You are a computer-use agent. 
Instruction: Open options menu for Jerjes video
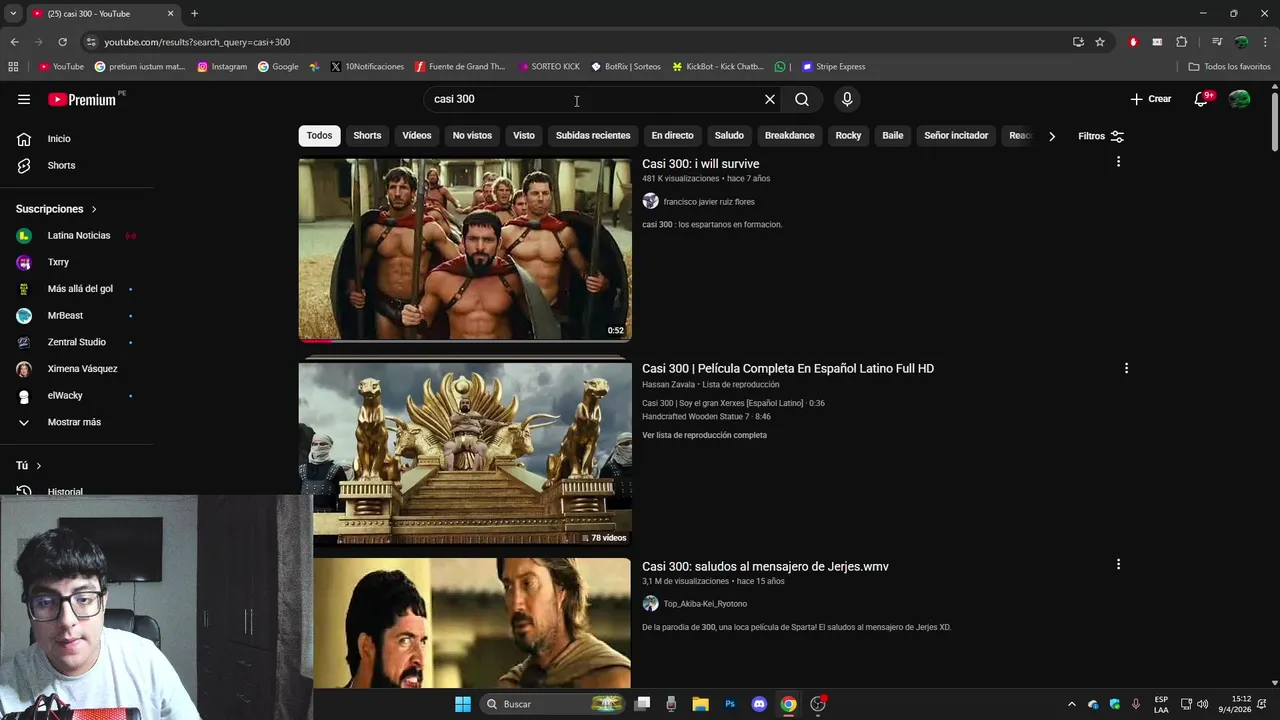pos(1118,564)
